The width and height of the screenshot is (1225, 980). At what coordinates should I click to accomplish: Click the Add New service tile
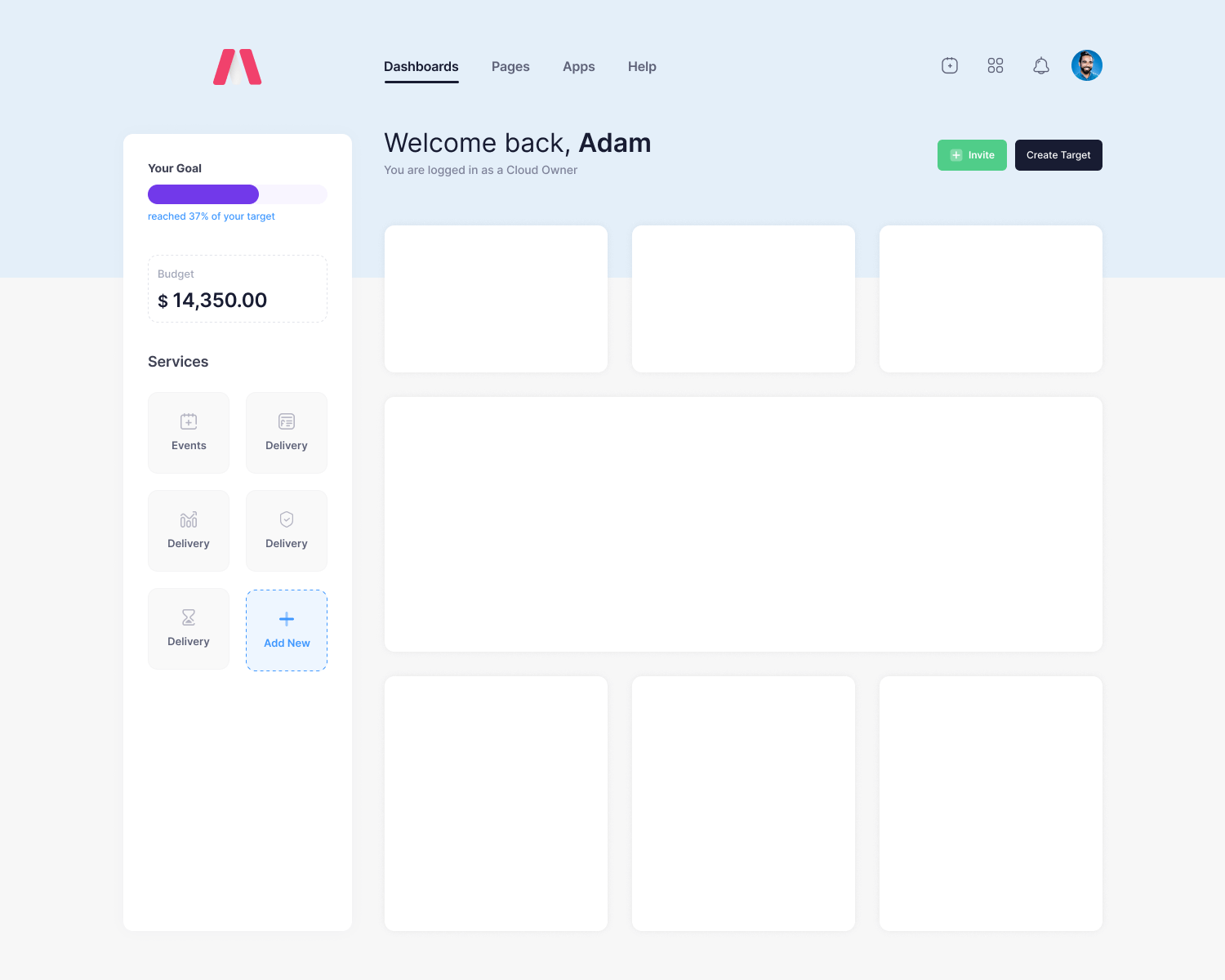pos(287,630)
